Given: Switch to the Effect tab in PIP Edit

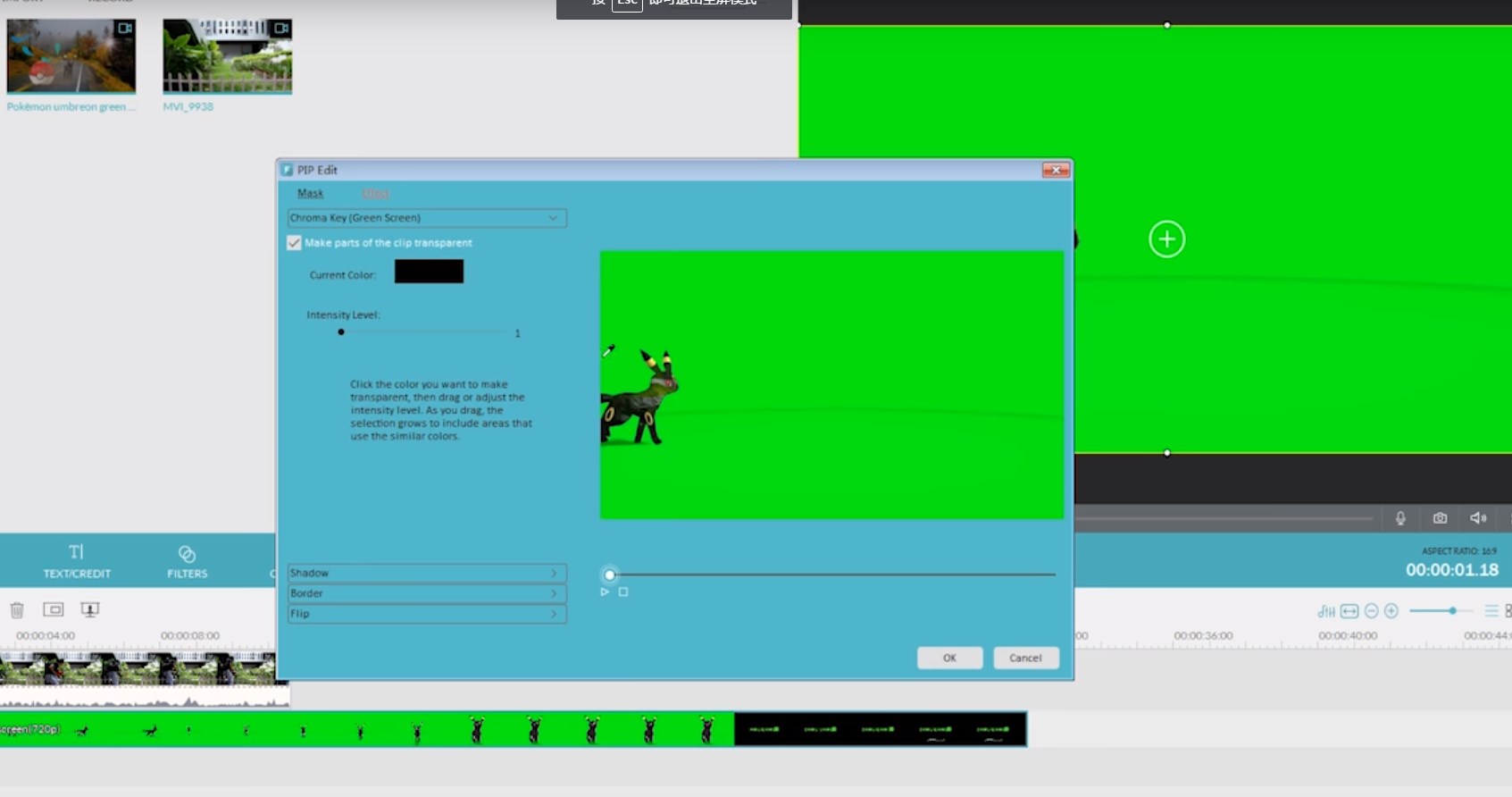Looking at the screenshot, I should tap(376, 194).
